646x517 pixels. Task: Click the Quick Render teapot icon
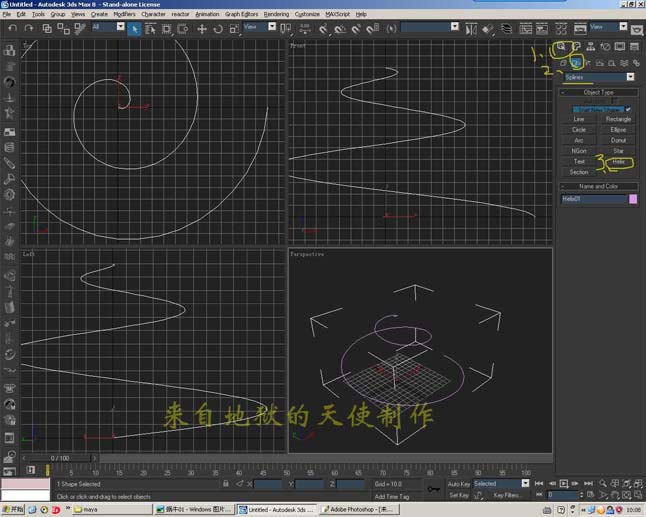(637, 30)
